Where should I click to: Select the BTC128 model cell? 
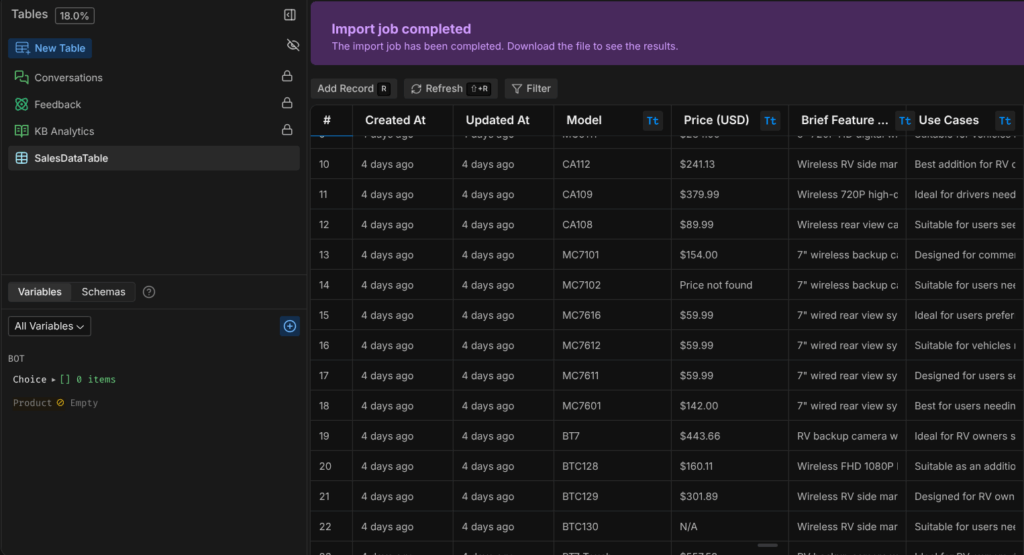613,466
